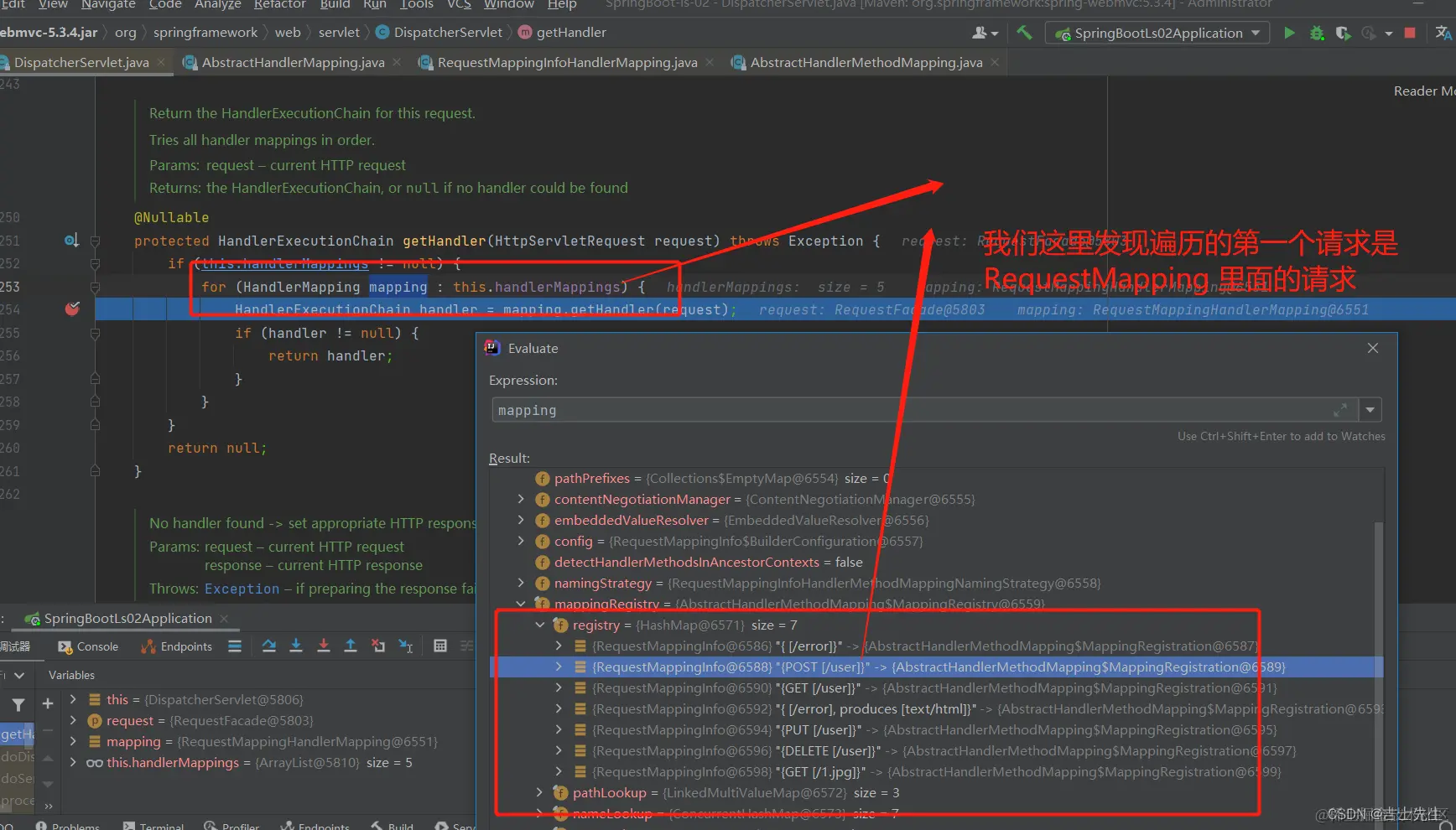
Task: Expand the contentNegotiationManager node
Action: click(x=521, y=499)
